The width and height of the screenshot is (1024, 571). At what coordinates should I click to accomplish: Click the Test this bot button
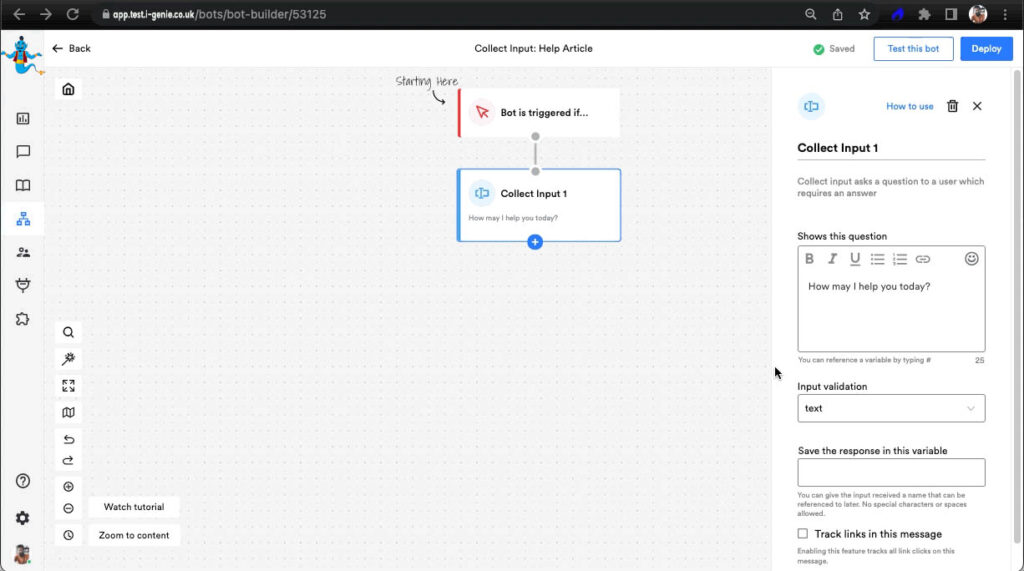913,49
